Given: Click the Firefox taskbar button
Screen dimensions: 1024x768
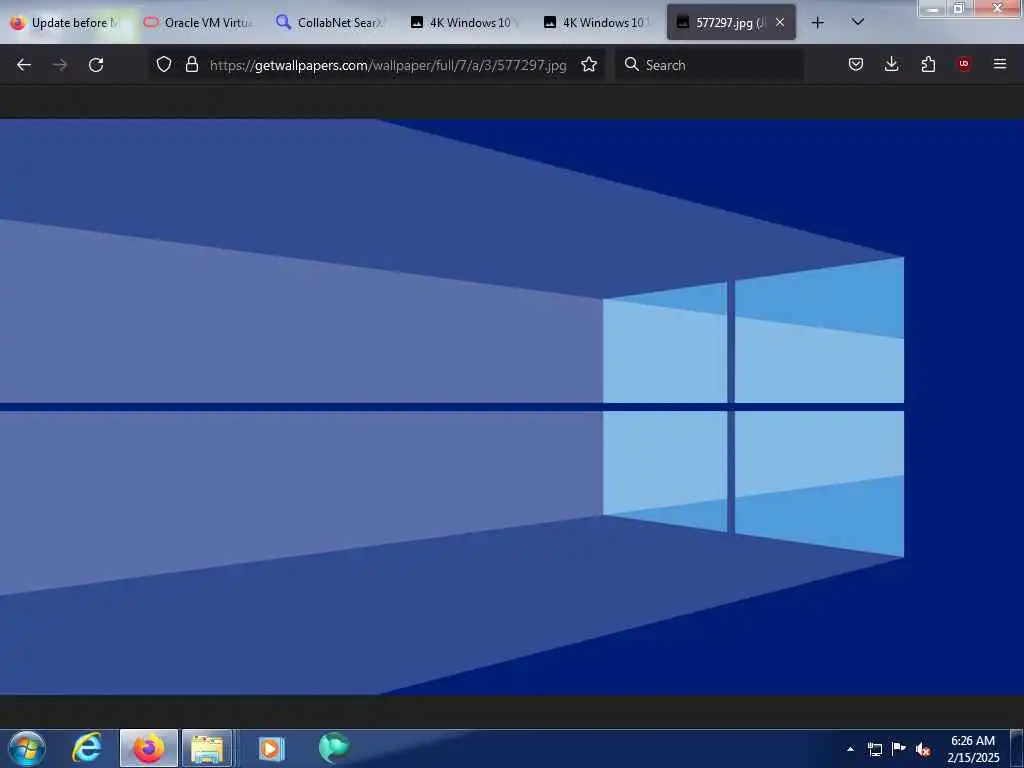Looking at the screenshot, I should click(149, 748).
